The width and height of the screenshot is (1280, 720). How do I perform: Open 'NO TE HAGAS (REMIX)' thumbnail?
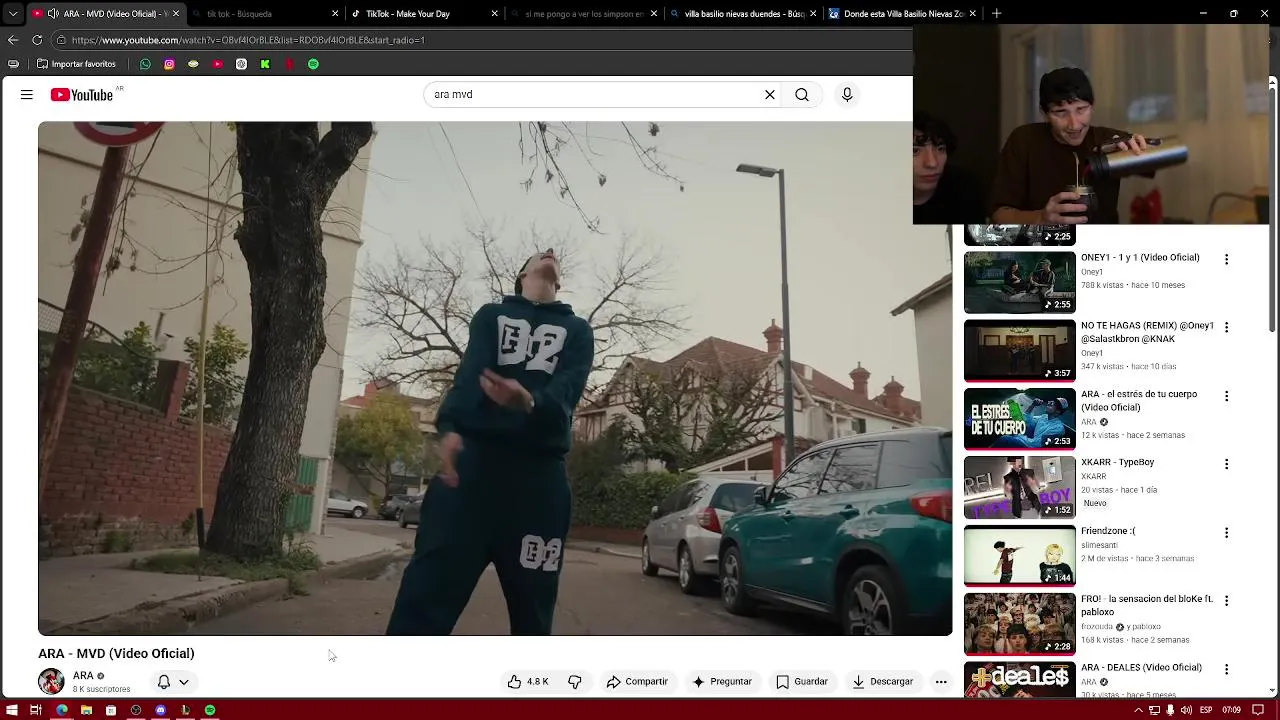tap(1019, 350)
